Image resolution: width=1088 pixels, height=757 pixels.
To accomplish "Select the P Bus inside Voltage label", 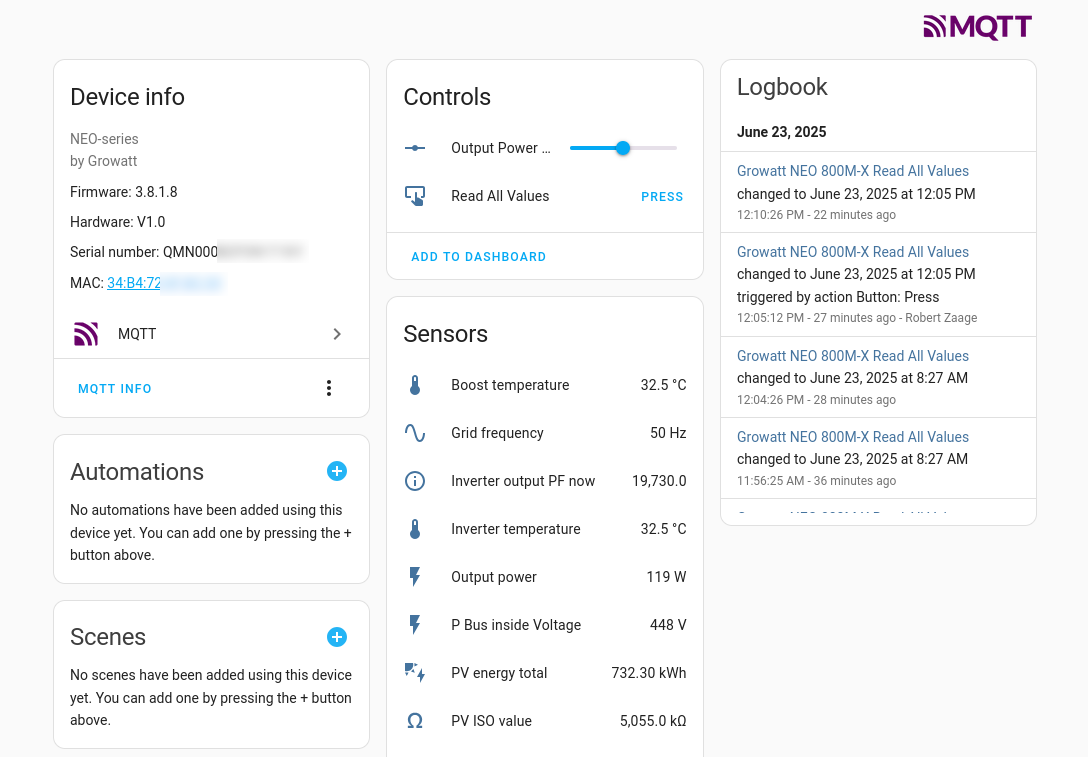I will coord(516,624).
